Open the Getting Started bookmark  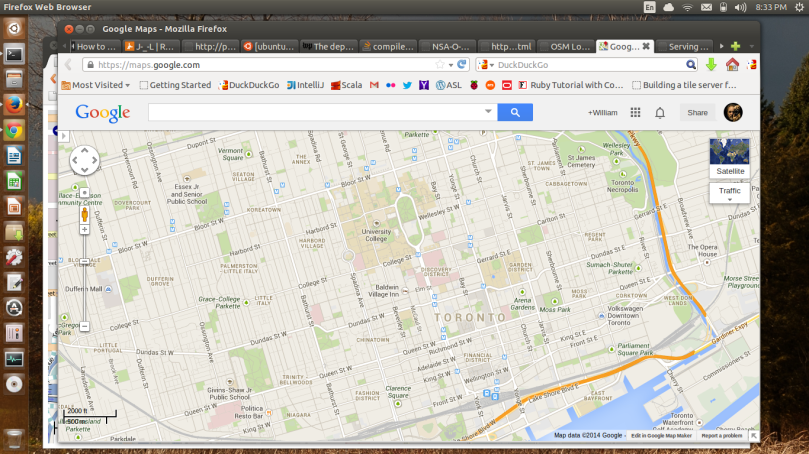175,85
